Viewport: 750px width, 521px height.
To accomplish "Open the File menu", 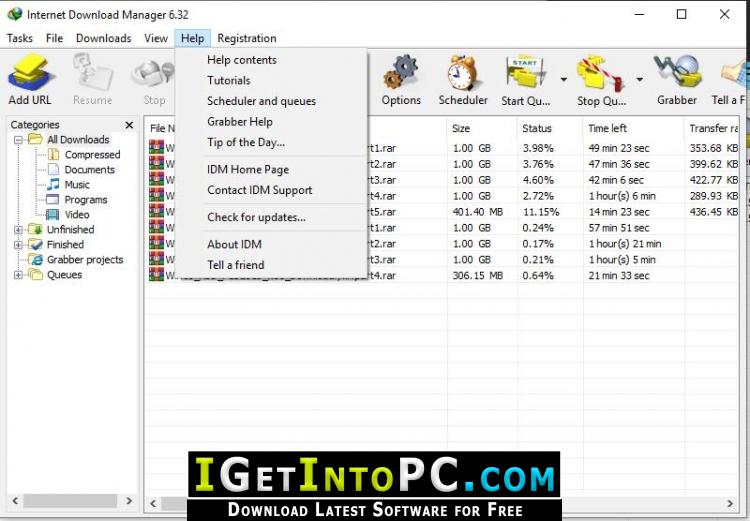I will point(55,38).
